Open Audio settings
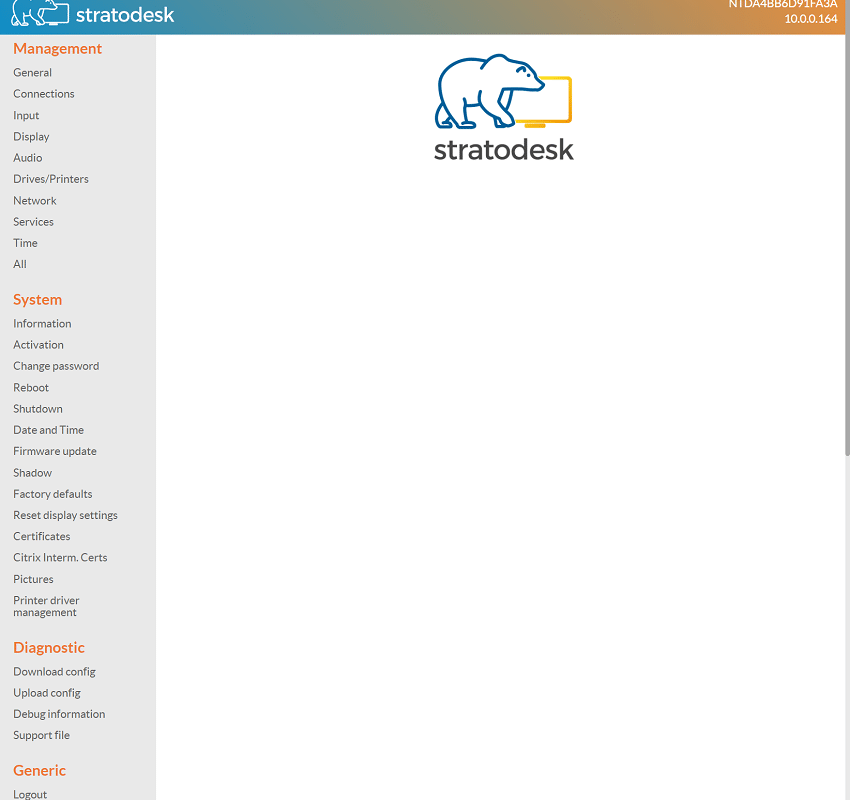This screenshot has width=850, height=800. [28, 158]
